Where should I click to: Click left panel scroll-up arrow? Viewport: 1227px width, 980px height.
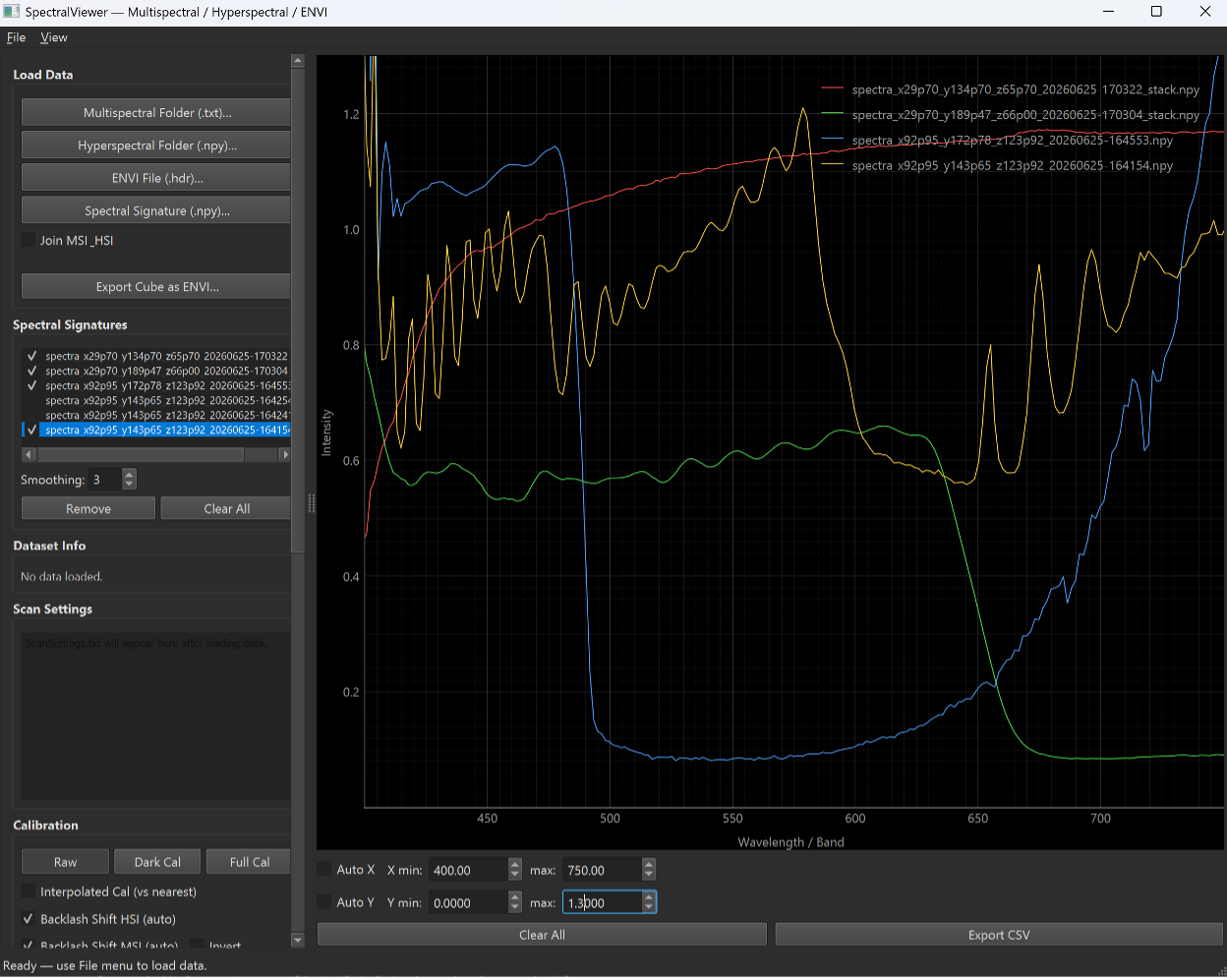298,61
